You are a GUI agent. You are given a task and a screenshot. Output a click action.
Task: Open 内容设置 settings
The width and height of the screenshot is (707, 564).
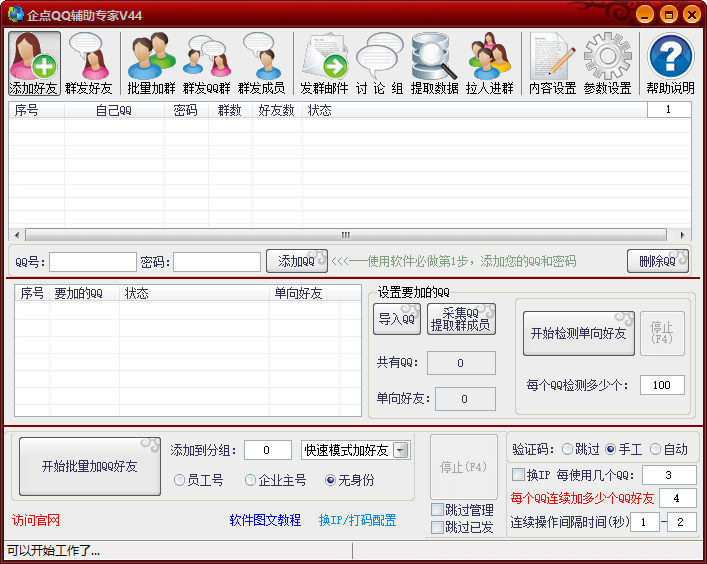click(552, 64)
